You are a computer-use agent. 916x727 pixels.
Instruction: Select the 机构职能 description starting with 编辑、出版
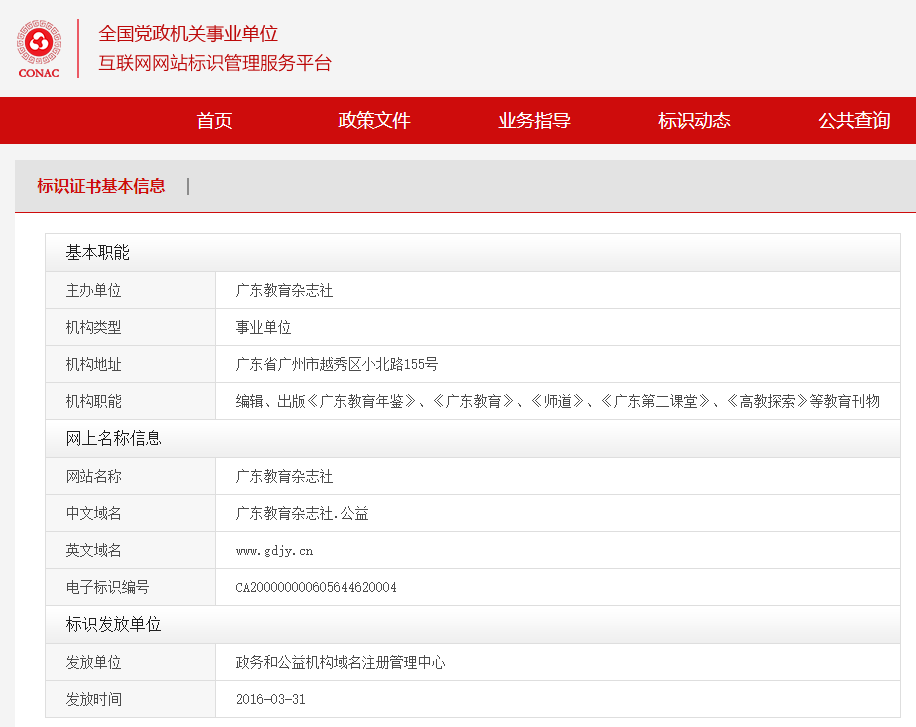(557, 401)
